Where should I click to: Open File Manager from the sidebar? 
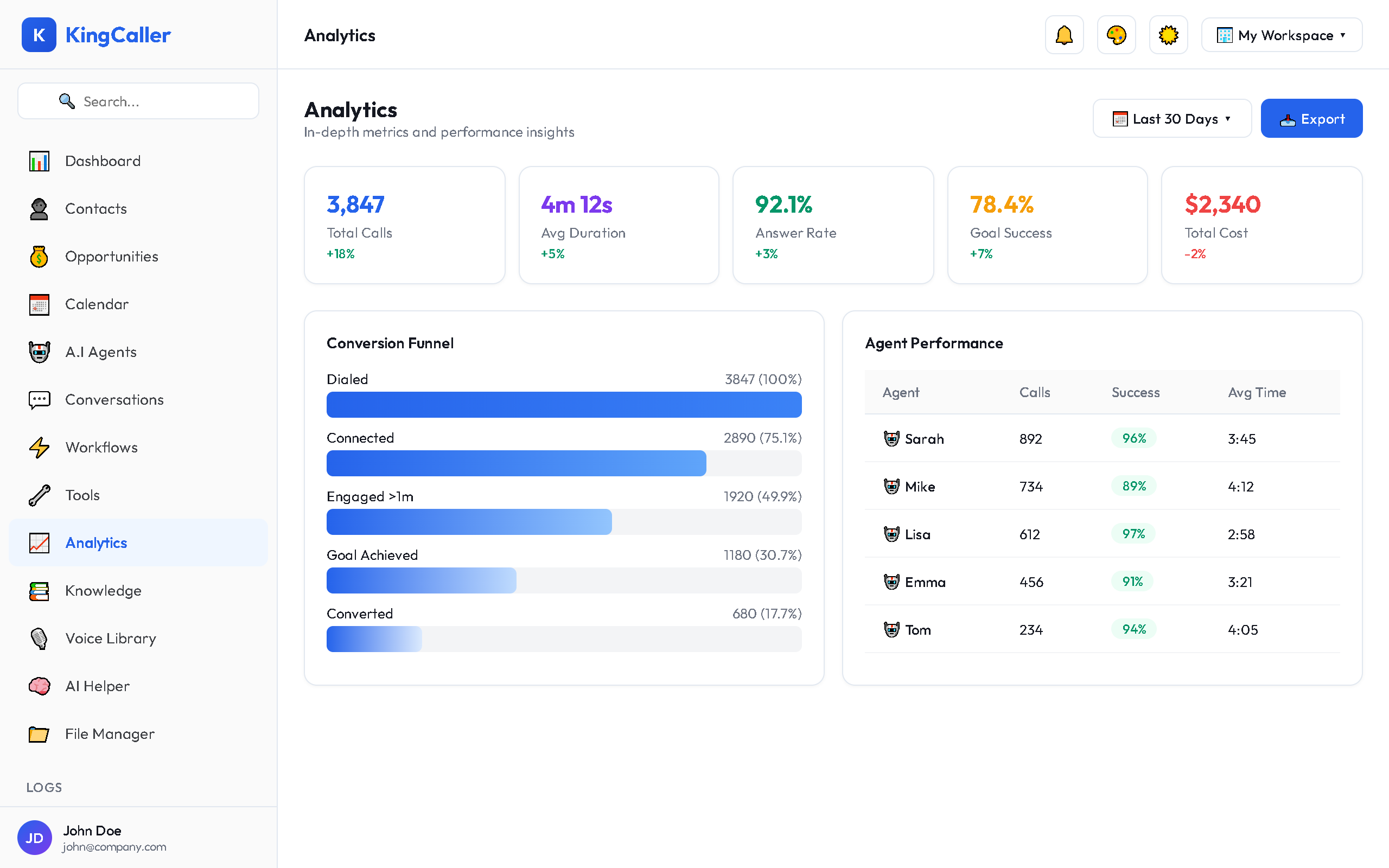pos(109,733)
